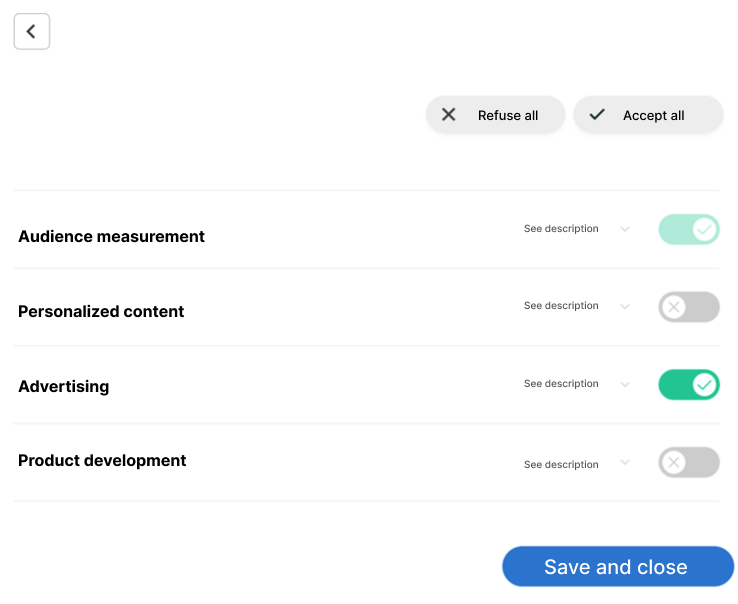
Task: Expand the Audience measurement description chevron
Action: coord(625,229)
